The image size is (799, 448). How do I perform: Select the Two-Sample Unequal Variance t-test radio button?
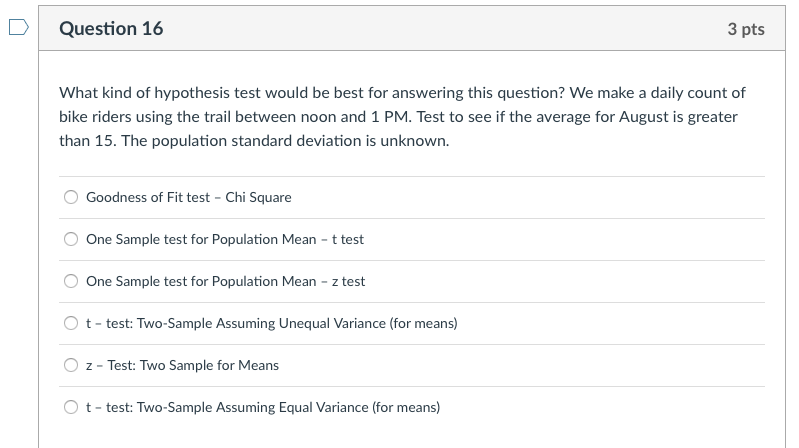[71, 324]
